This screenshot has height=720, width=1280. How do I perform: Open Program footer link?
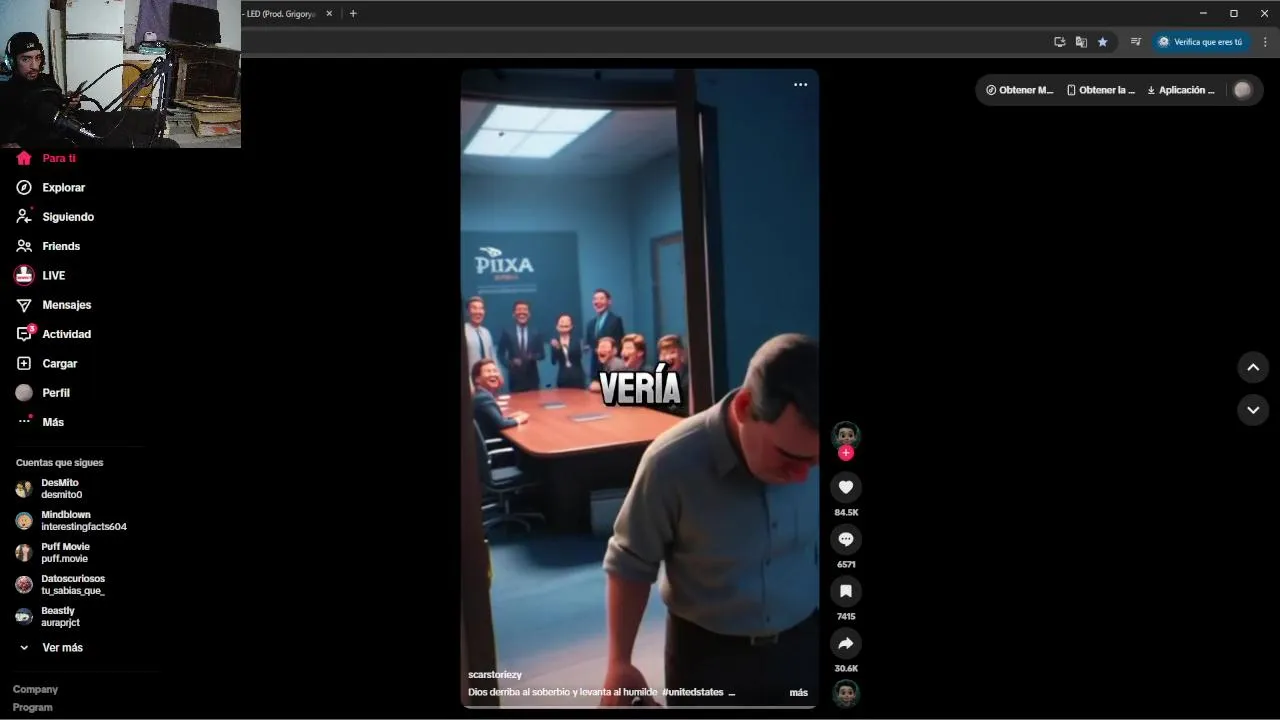(x=33, y=708)
